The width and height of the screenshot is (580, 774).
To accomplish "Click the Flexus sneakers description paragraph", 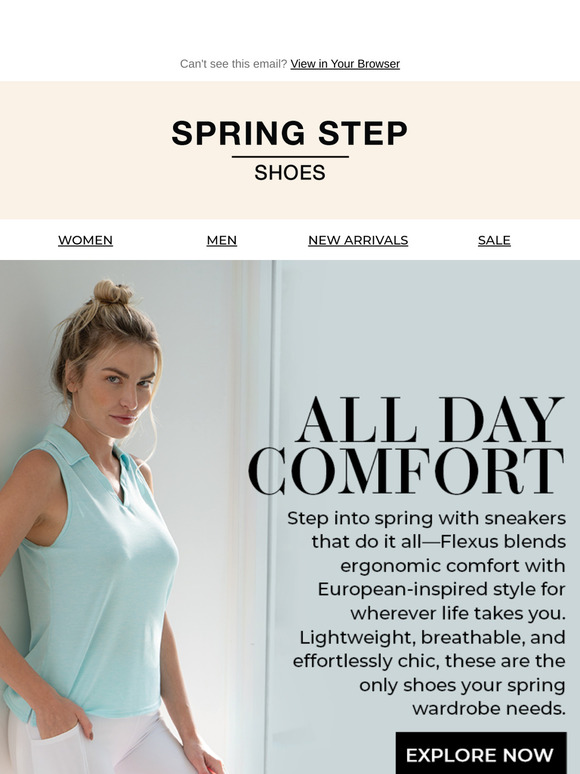I will pyautogui.click(x=427, y=613).
